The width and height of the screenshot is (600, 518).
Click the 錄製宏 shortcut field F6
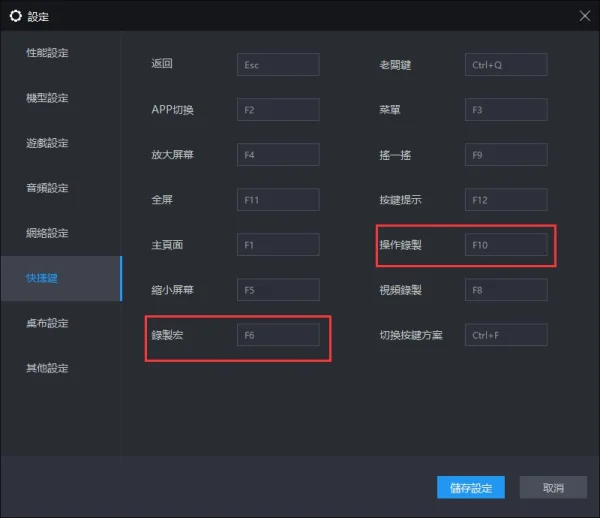pyautogui.click(x=278, y=335)
